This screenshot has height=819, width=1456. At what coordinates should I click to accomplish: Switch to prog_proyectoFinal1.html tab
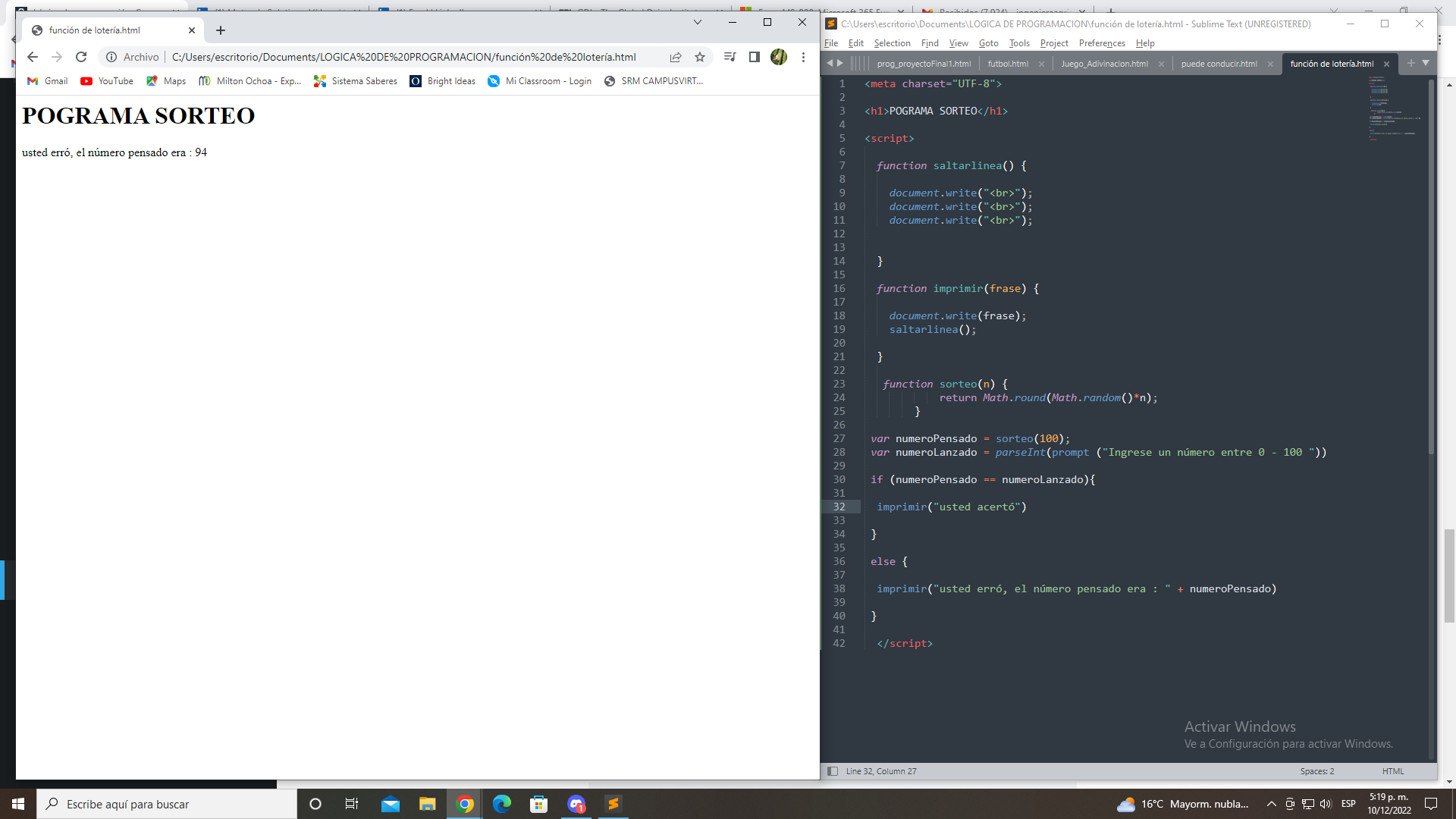tap(923, 64)
